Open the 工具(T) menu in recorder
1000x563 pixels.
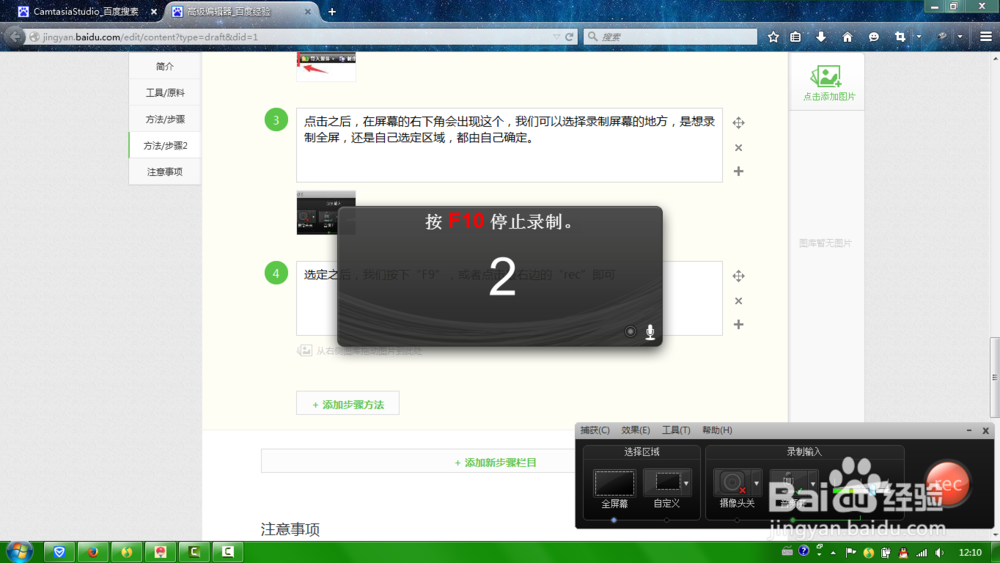pyautogui.click(x=675, y=430)
